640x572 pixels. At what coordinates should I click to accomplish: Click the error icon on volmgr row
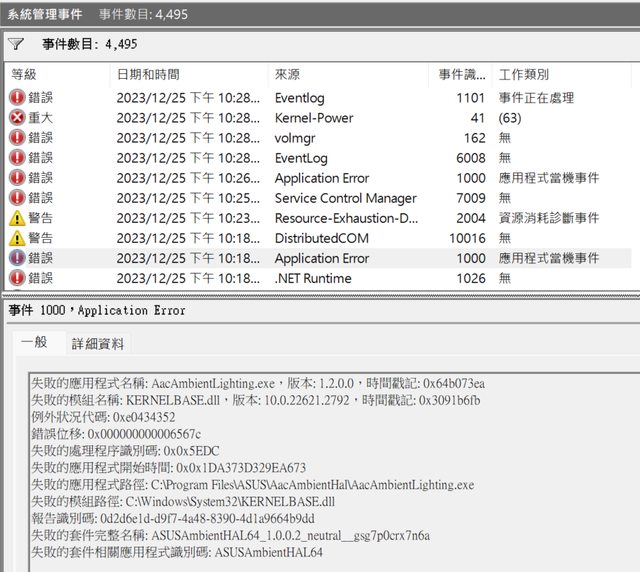(x=17, y=138)
